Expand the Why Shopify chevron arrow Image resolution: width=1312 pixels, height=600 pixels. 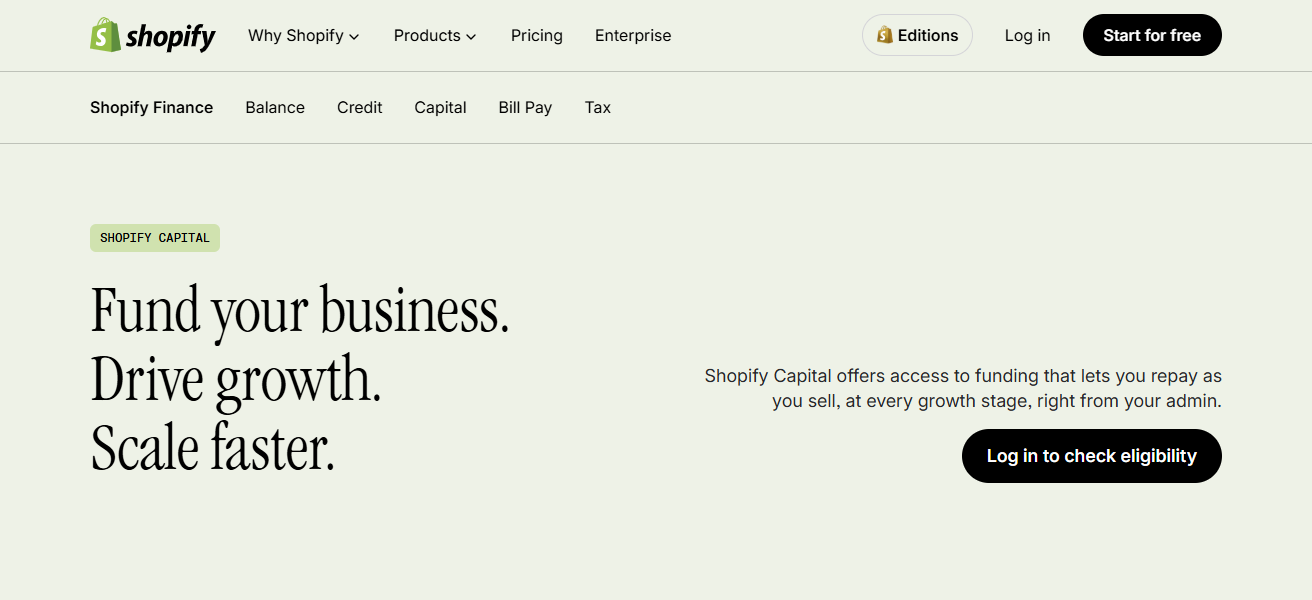pyautogui.click(x=356, y=36)
